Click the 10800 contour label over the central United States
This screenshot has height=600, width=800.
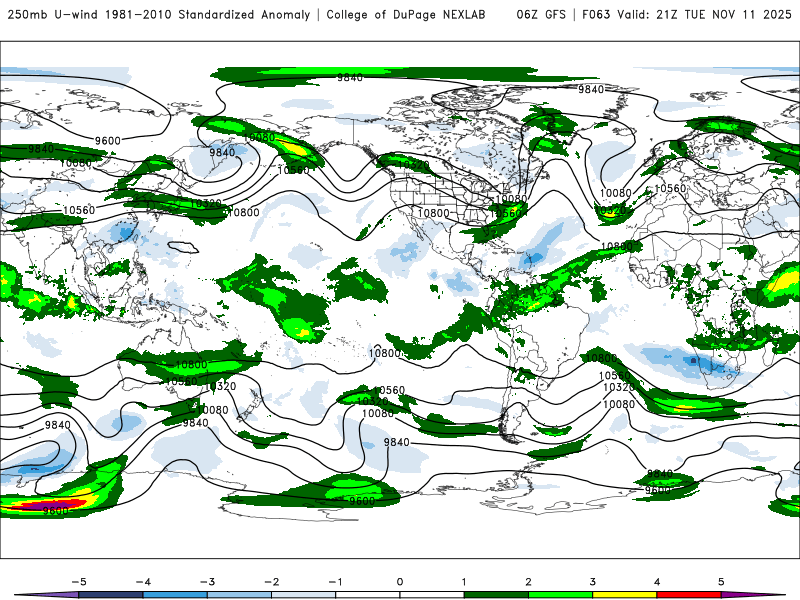point(433,213)
